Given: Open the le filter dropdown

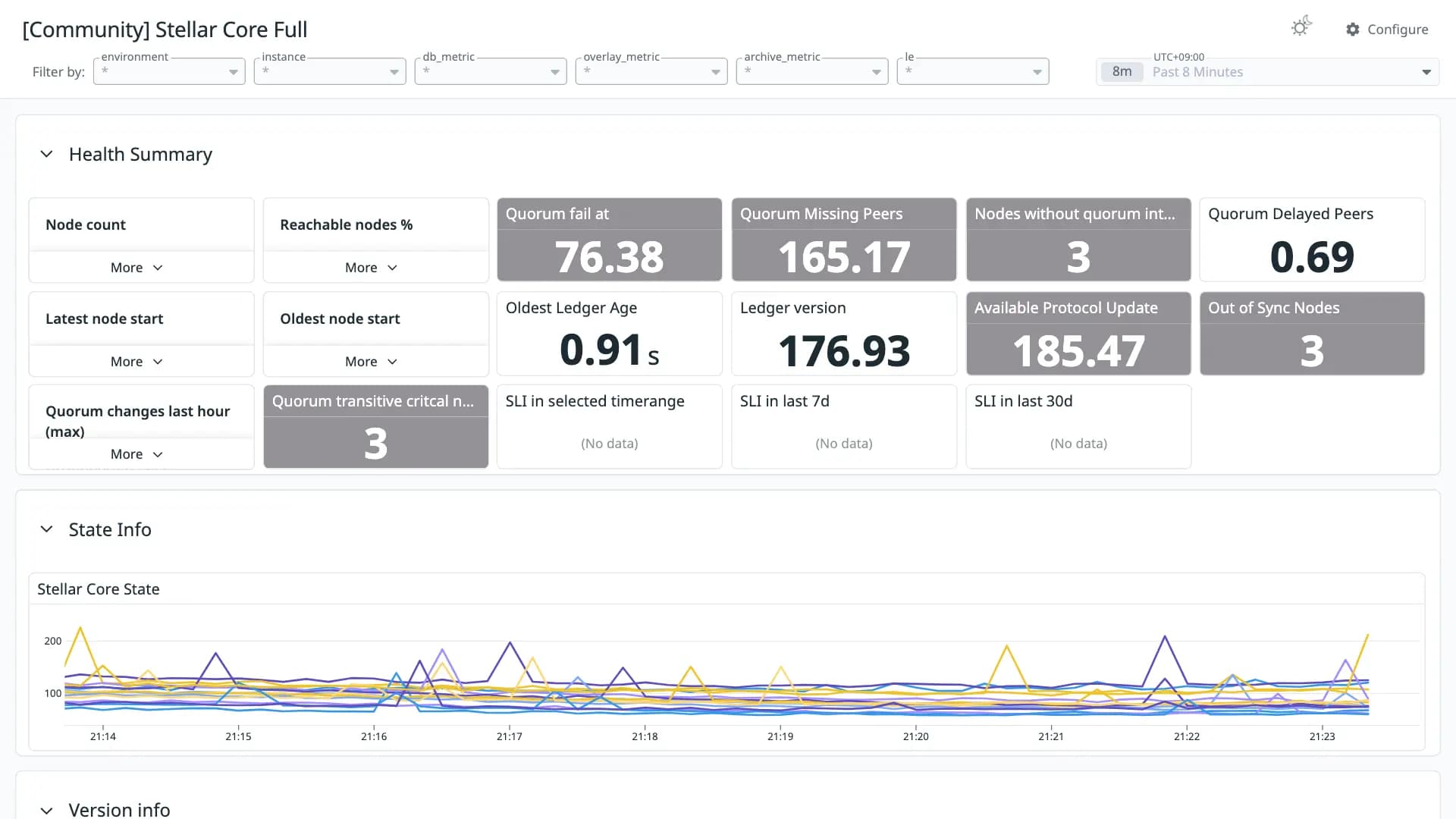Looking at the screenshot, I should (973, 71).
